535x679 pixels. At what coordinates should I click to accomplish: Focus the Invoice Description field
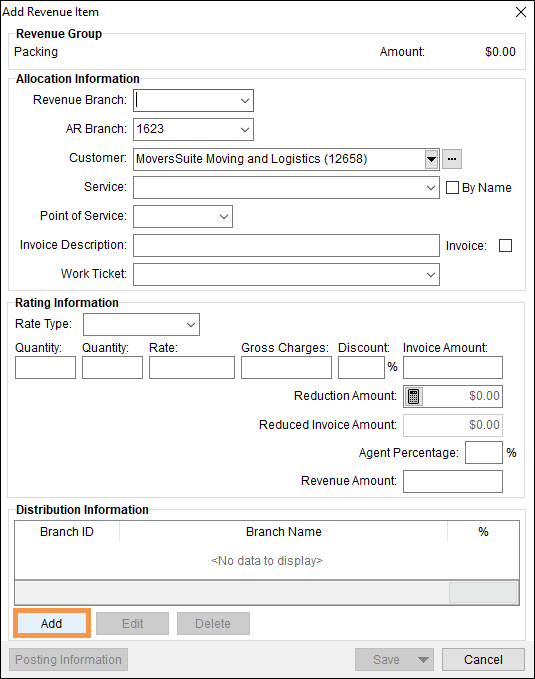(x=286, y=246)
